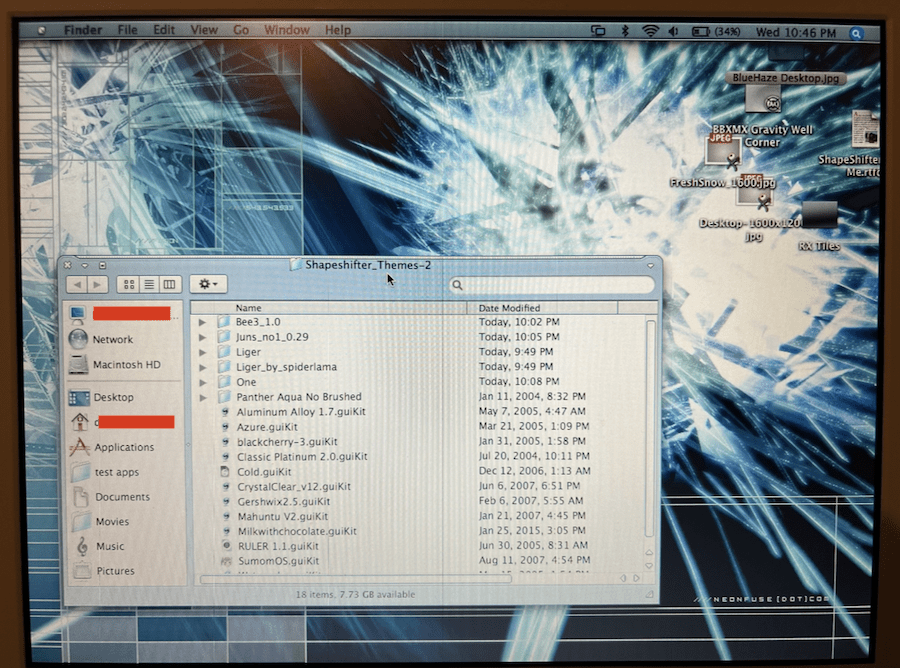Switch Finder to column view
This screenshot has width=900, height=668.
[169, 284]
